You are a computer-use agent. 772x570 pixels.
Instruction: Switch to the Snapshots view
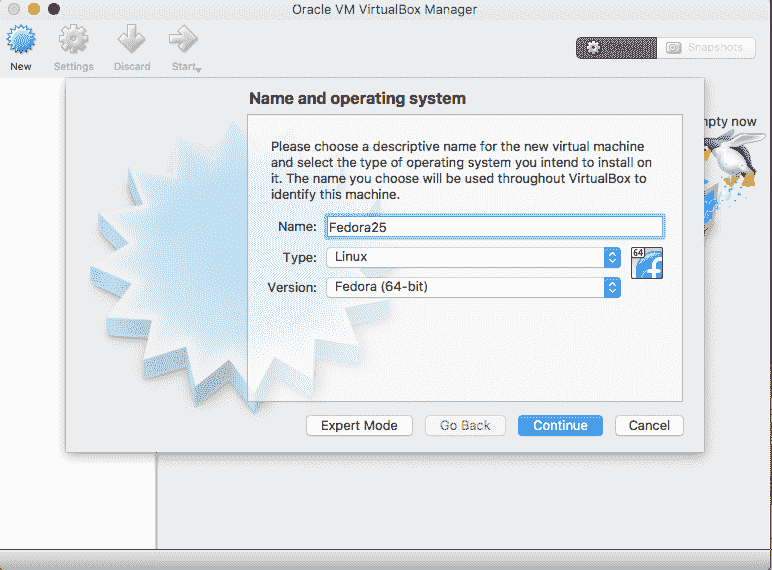706,48
